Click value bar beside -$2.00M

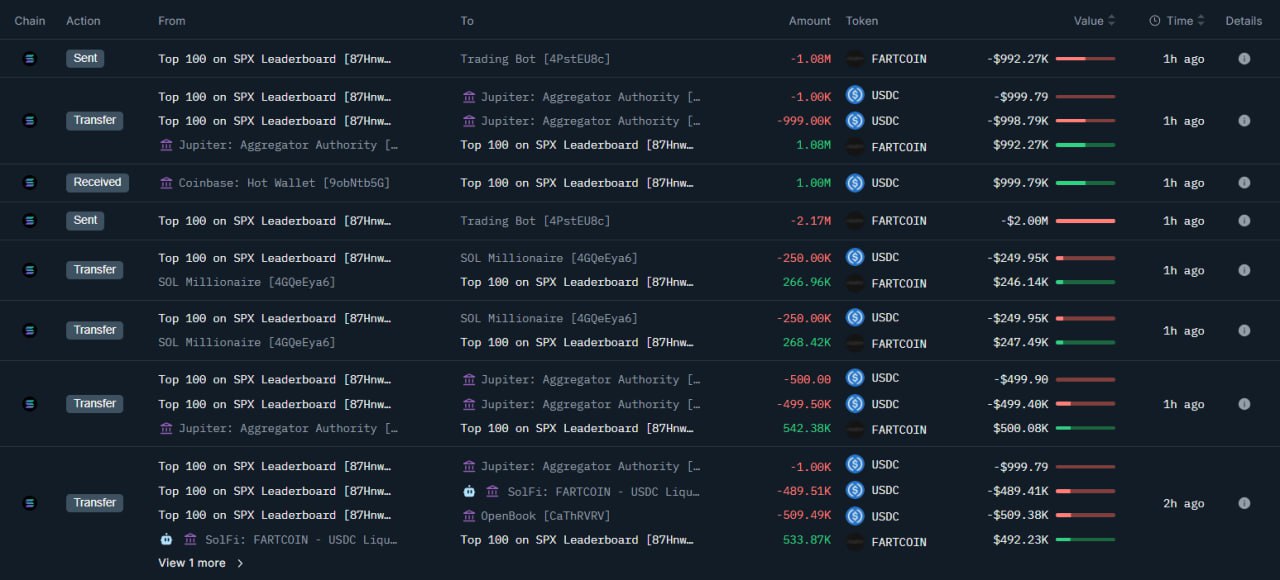[1085, 221]
